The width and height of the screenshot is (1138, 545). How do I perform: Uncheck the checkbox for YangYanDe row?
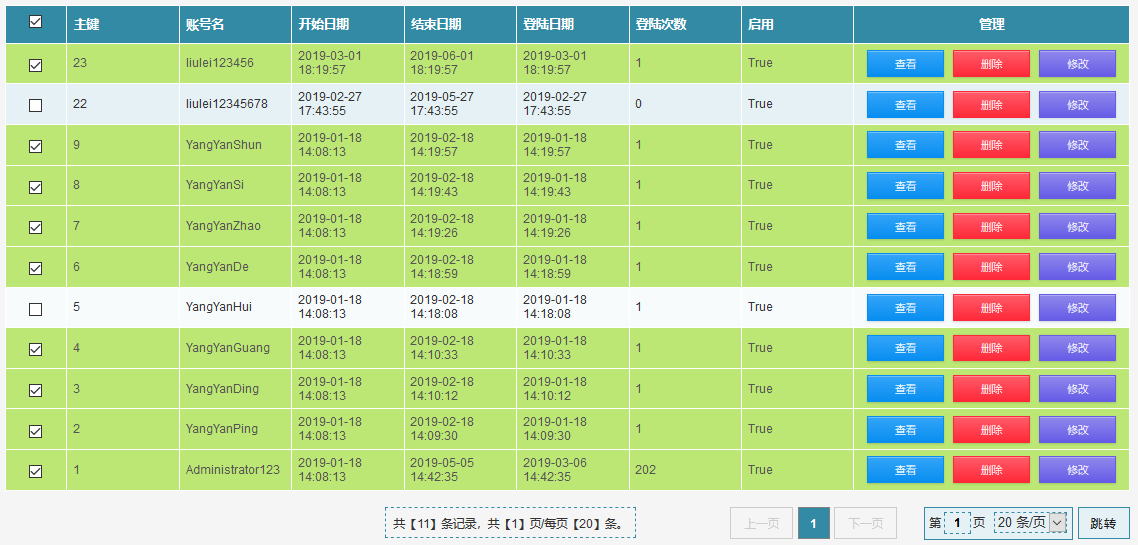click(x=35, y=269)
